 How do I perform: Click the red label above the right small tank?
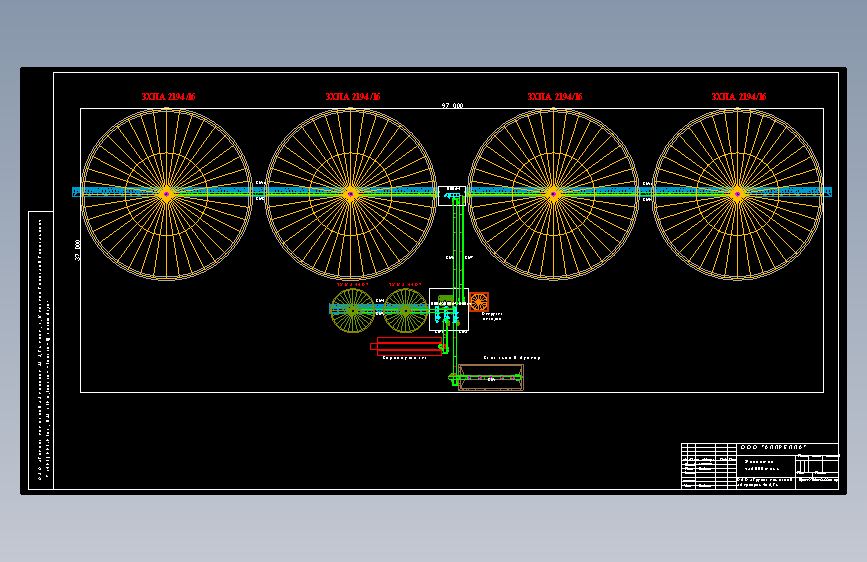(405, 285)
